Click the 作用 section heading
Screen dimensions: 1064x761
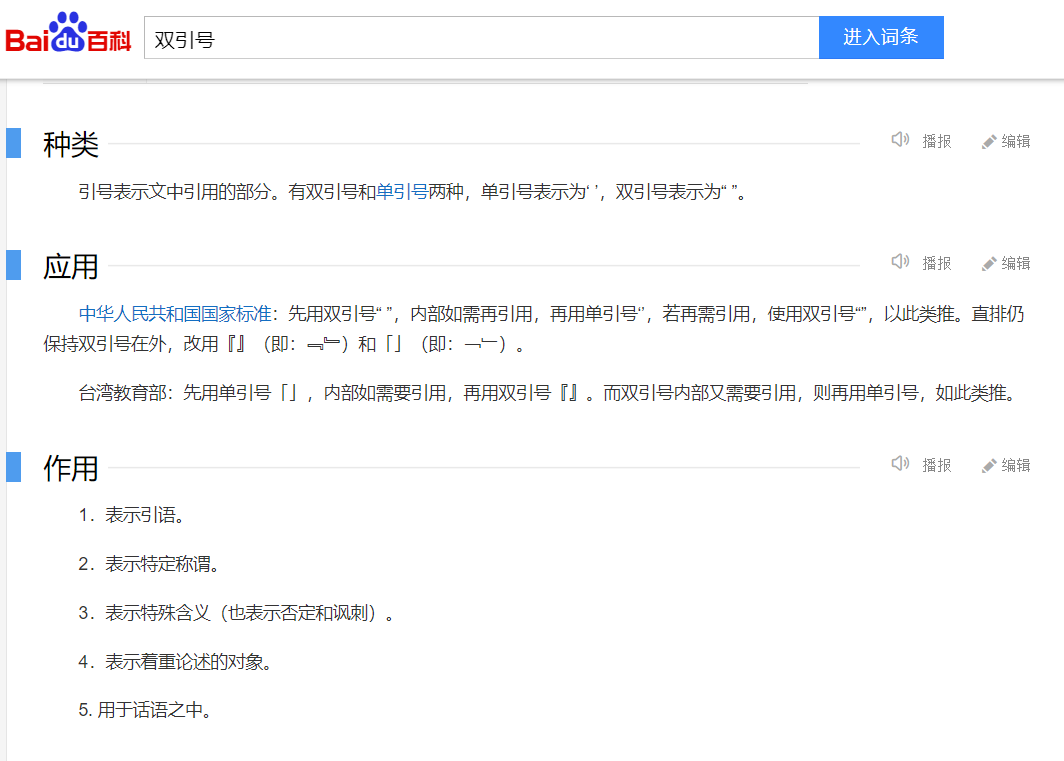click(x=71, y=468)
